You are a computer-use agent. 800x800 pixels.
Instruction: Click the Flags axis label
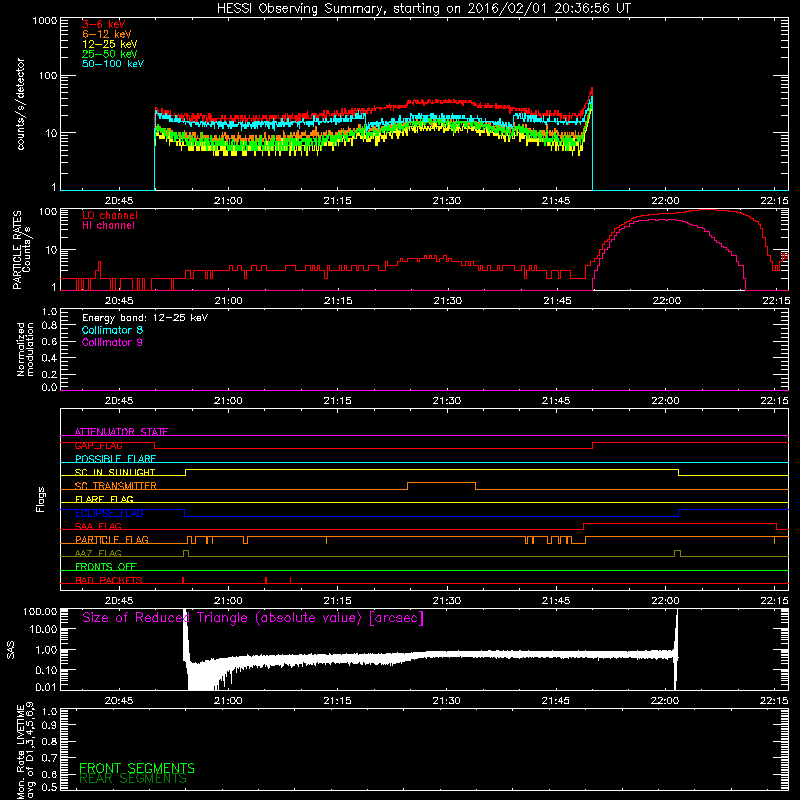(41, 499)
